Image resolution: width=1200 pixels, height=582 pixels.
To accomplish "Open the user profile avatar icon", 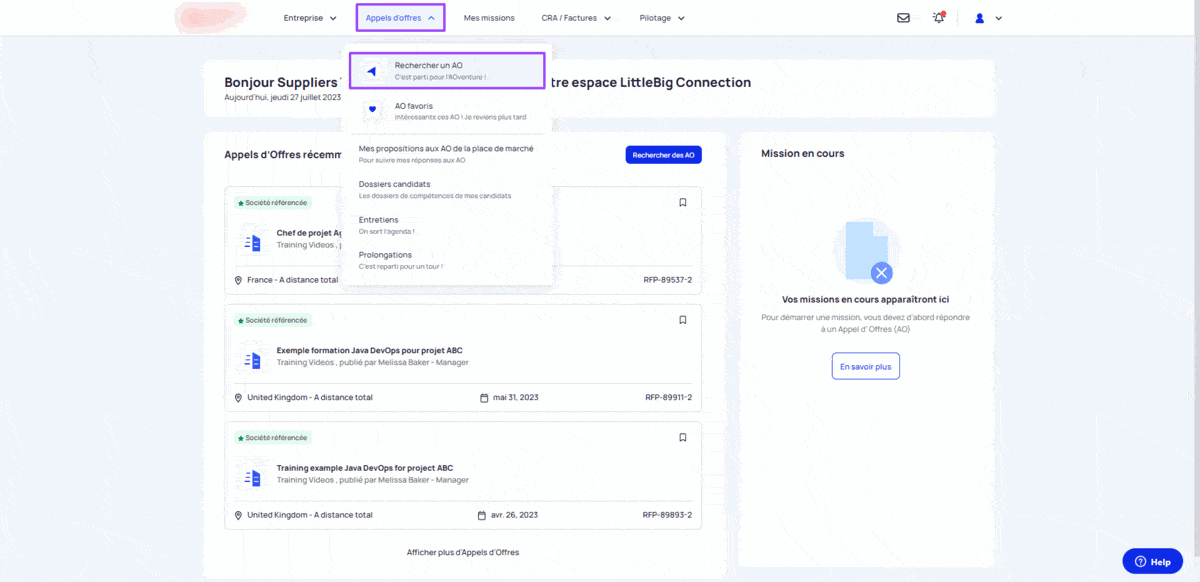I will 980,18.
